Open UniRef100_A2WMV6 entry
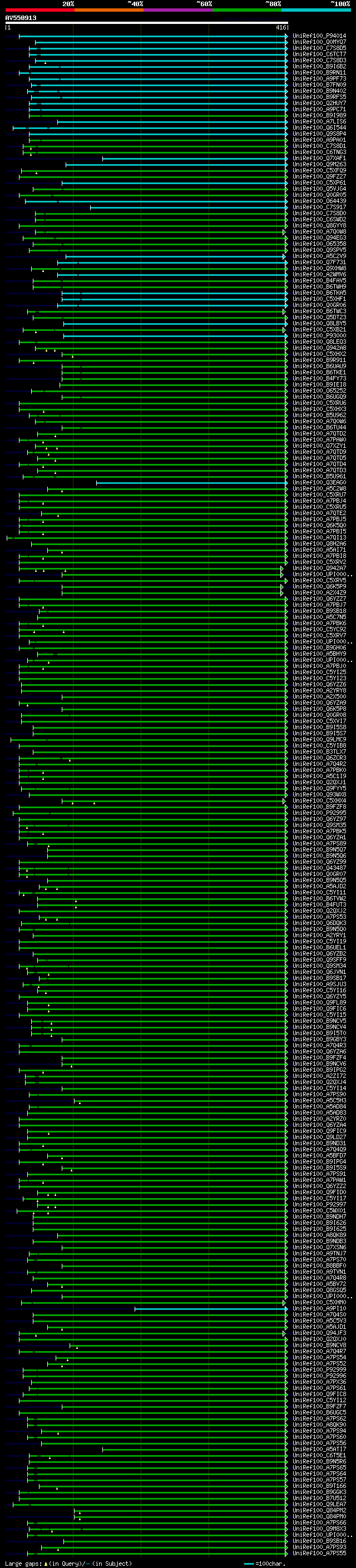The height and width of the screenshot is (1568, 356). click(319, 275)
